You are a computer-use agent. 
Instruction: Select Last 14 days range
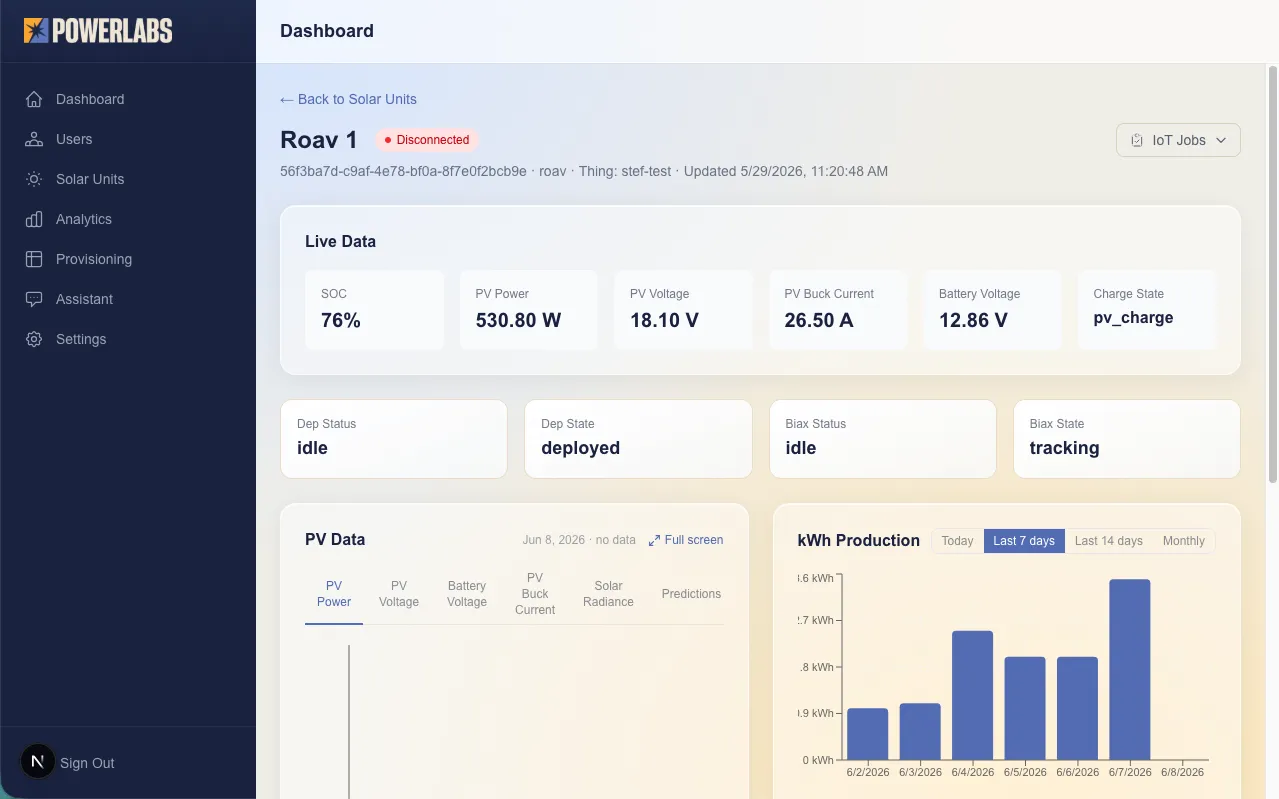coord(1108,541)
